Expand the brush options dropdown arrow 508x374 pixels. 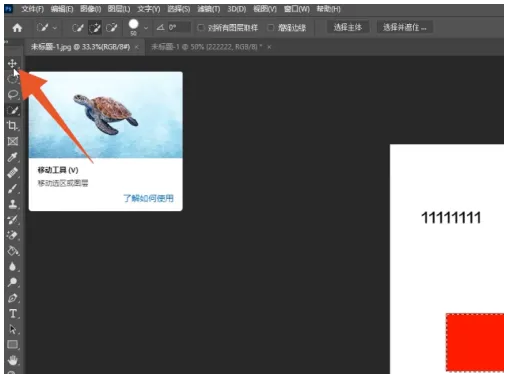(x=146, y=28)
